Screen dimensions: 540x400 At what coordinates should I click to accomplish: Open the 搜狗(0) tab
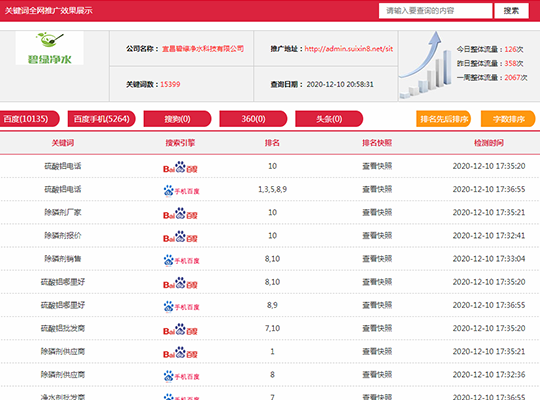(177, 119)
